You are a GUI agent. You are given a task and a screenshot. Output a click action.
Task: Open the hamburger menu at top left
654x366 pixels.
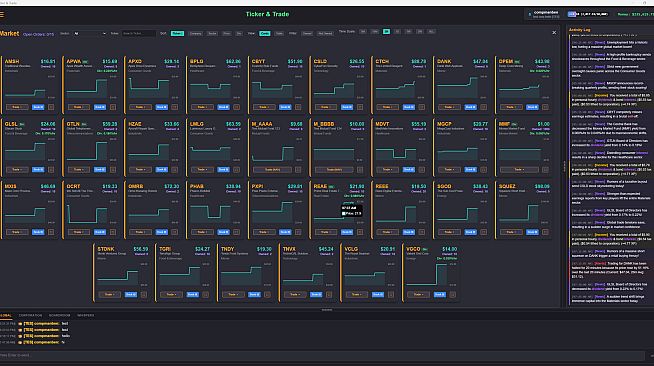click(x=2, y=14)
